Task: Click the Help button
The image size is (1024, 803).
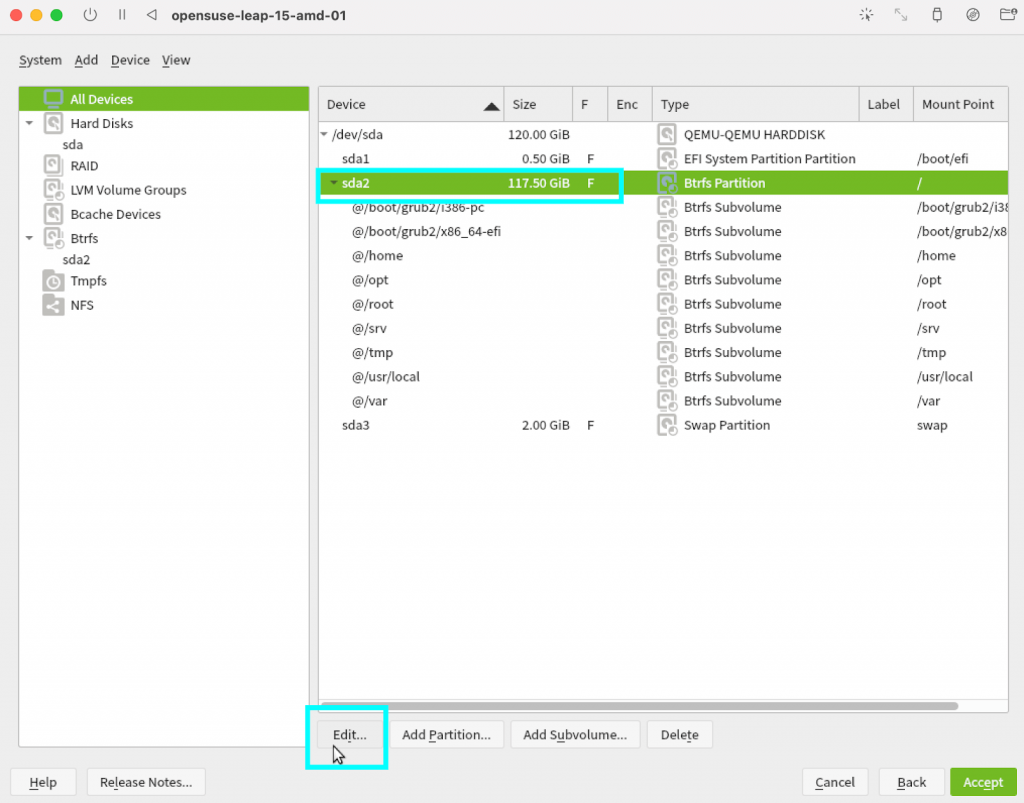Action: coord(43,782)
